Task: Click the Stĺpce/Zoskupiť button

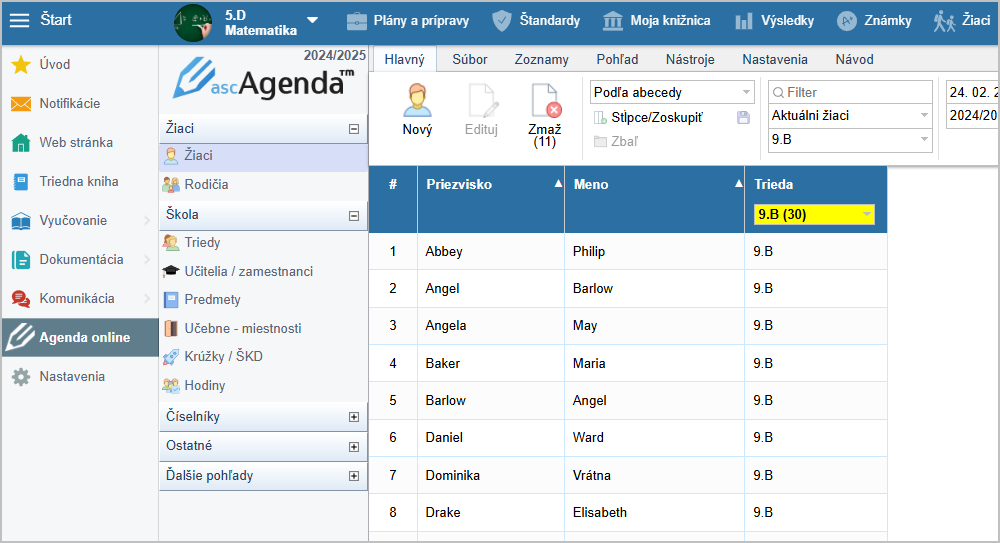Action: [x=648, y=118]
